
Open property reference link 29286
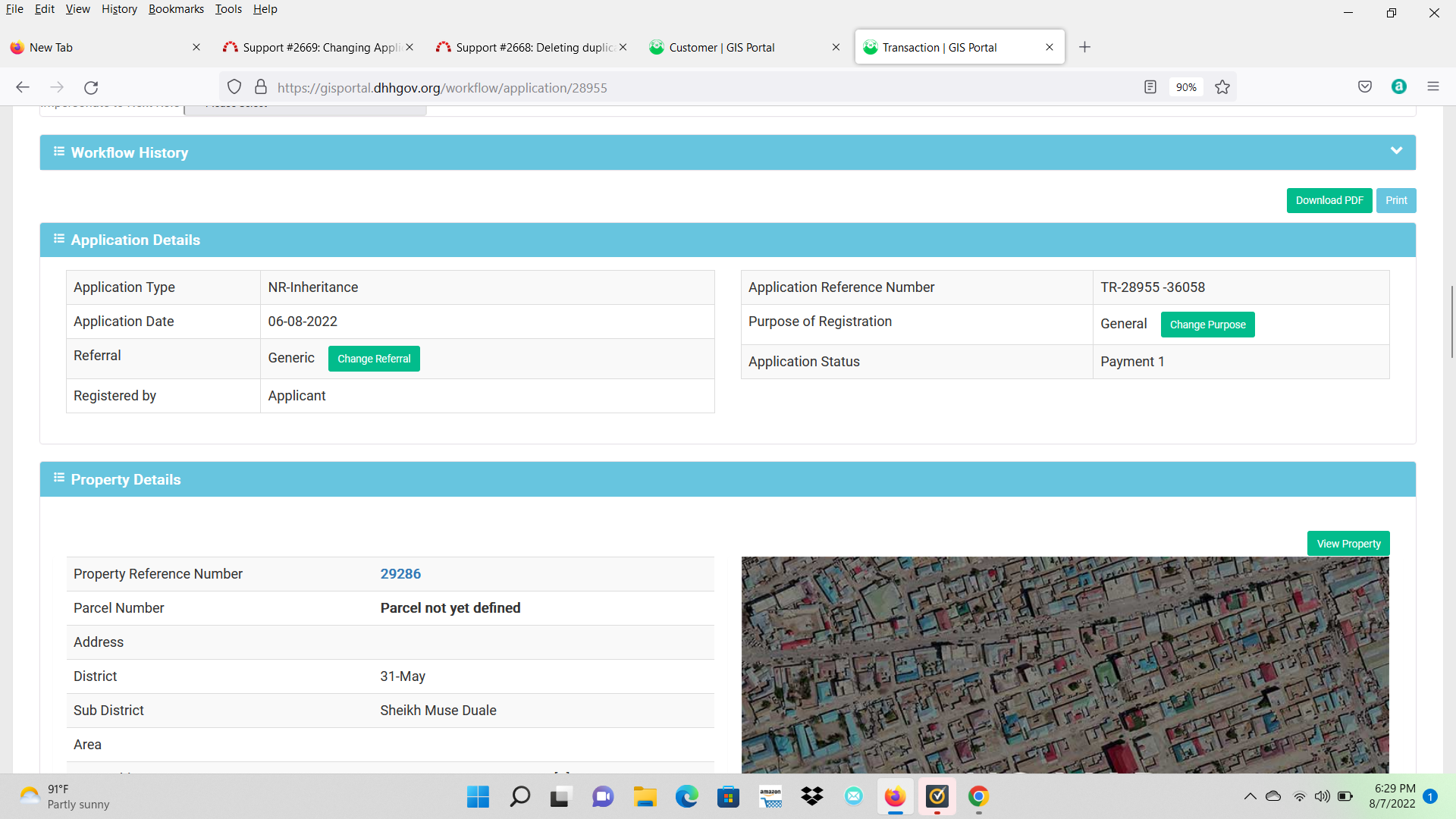click(400, 574)
